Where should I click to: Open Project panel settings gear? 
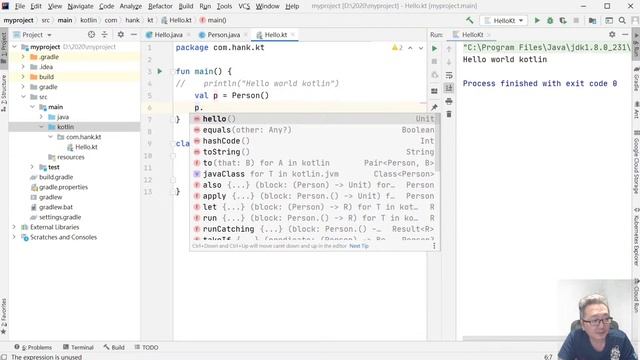(x=120, y=35)
